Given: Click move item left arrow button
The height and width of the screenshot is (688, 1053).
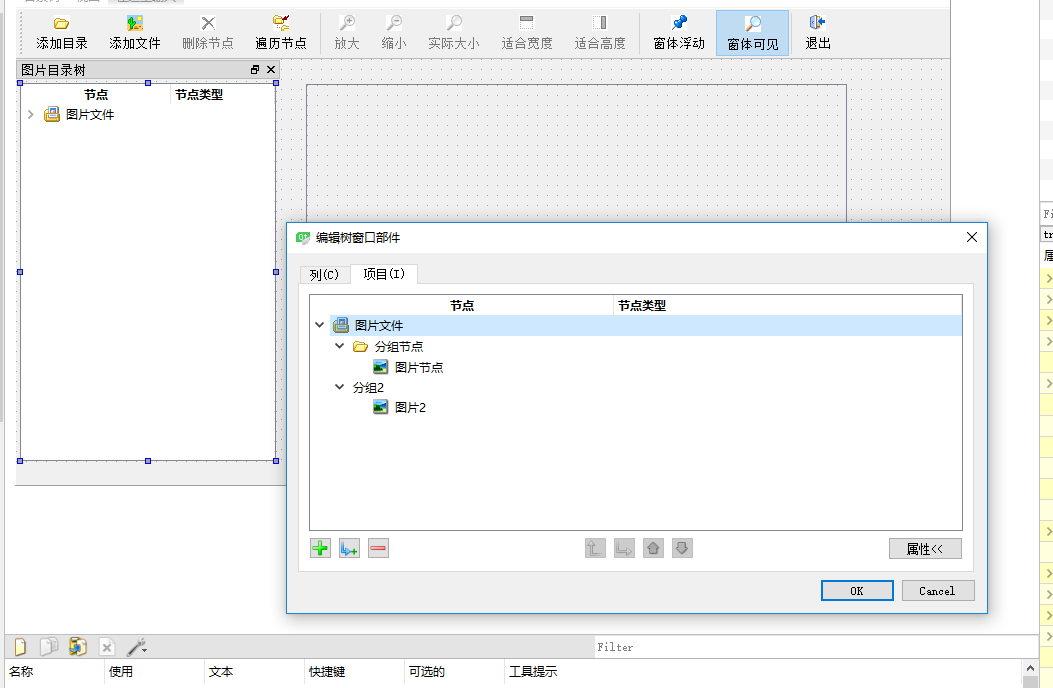Looking at the screenshot, I should click(x=595, y=548).
